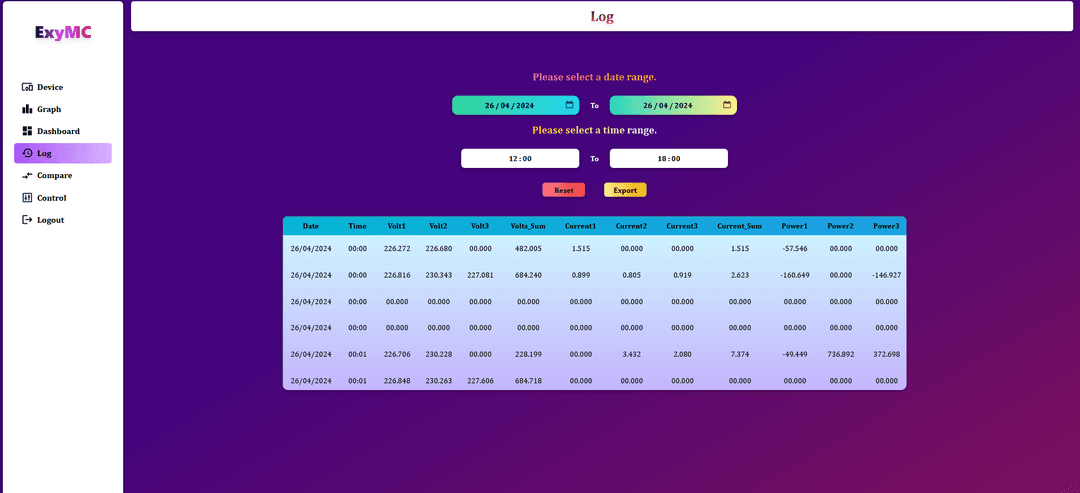Go to the Compare page
Image resolution: width=1080 pixels, height=493 pixels.
[x=54, y=175]
